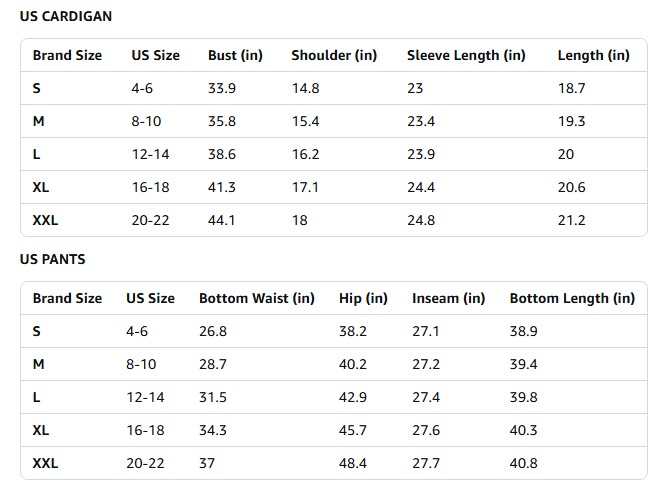Click the 33.9 bust value for size S
Image resolution: width=669 pixels, height=499 pixels.
[x=222, y=88]
